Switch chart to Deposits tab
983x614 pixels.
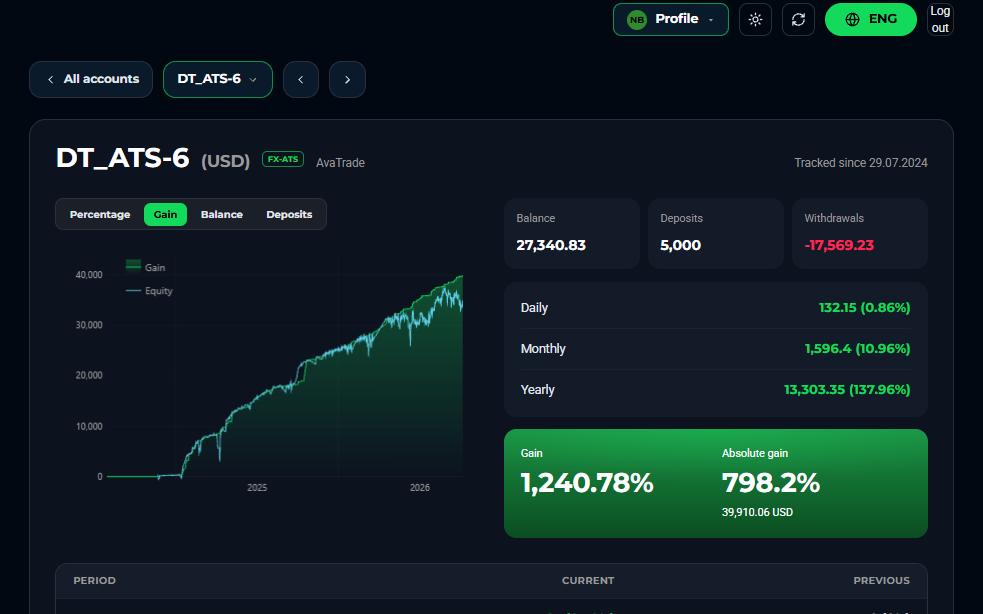click(x=289, y=214)
